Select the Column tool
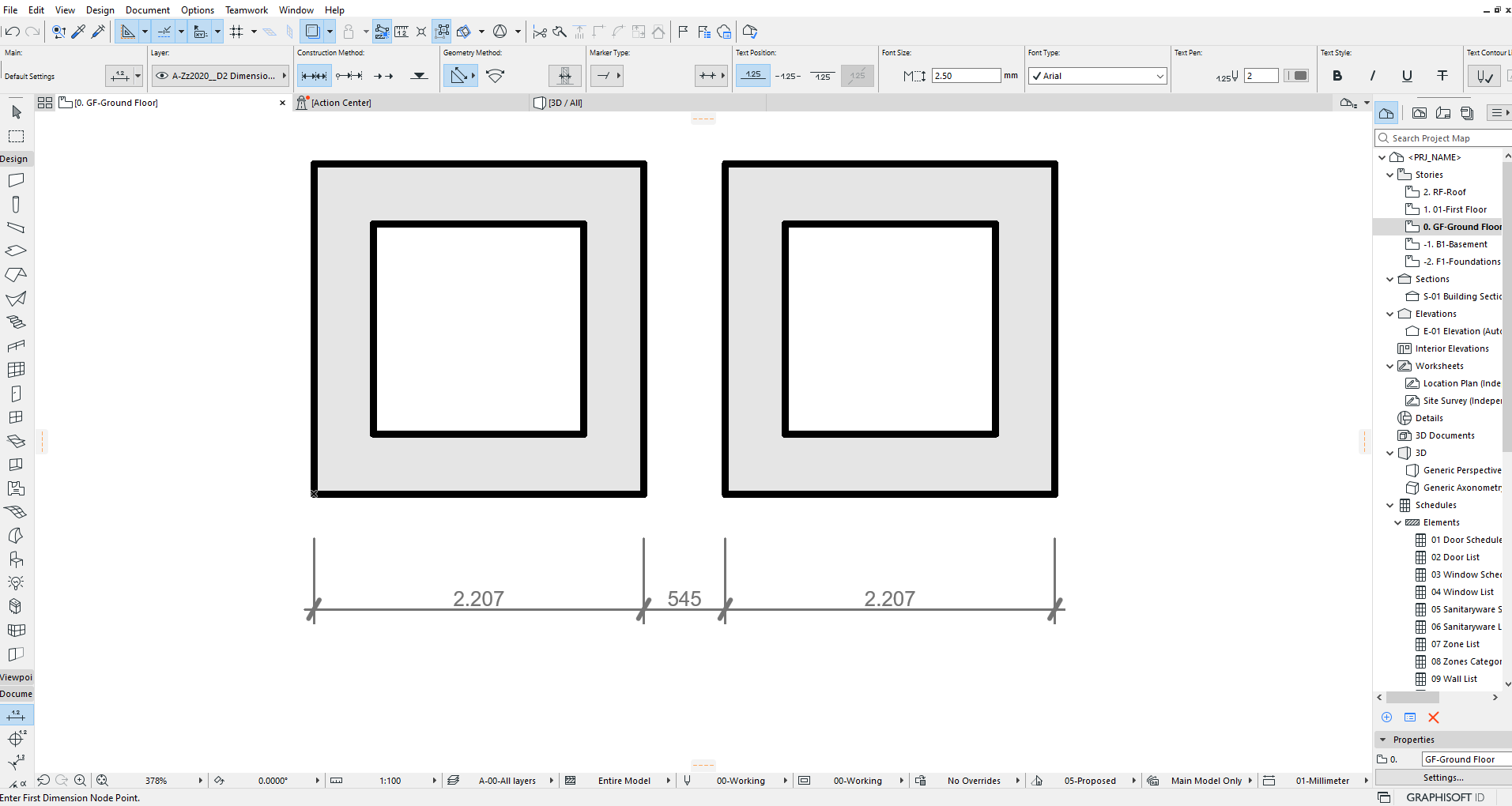The height and width of the screenshot is (806, 1512). pyautogui.click(x=16, y=204)
